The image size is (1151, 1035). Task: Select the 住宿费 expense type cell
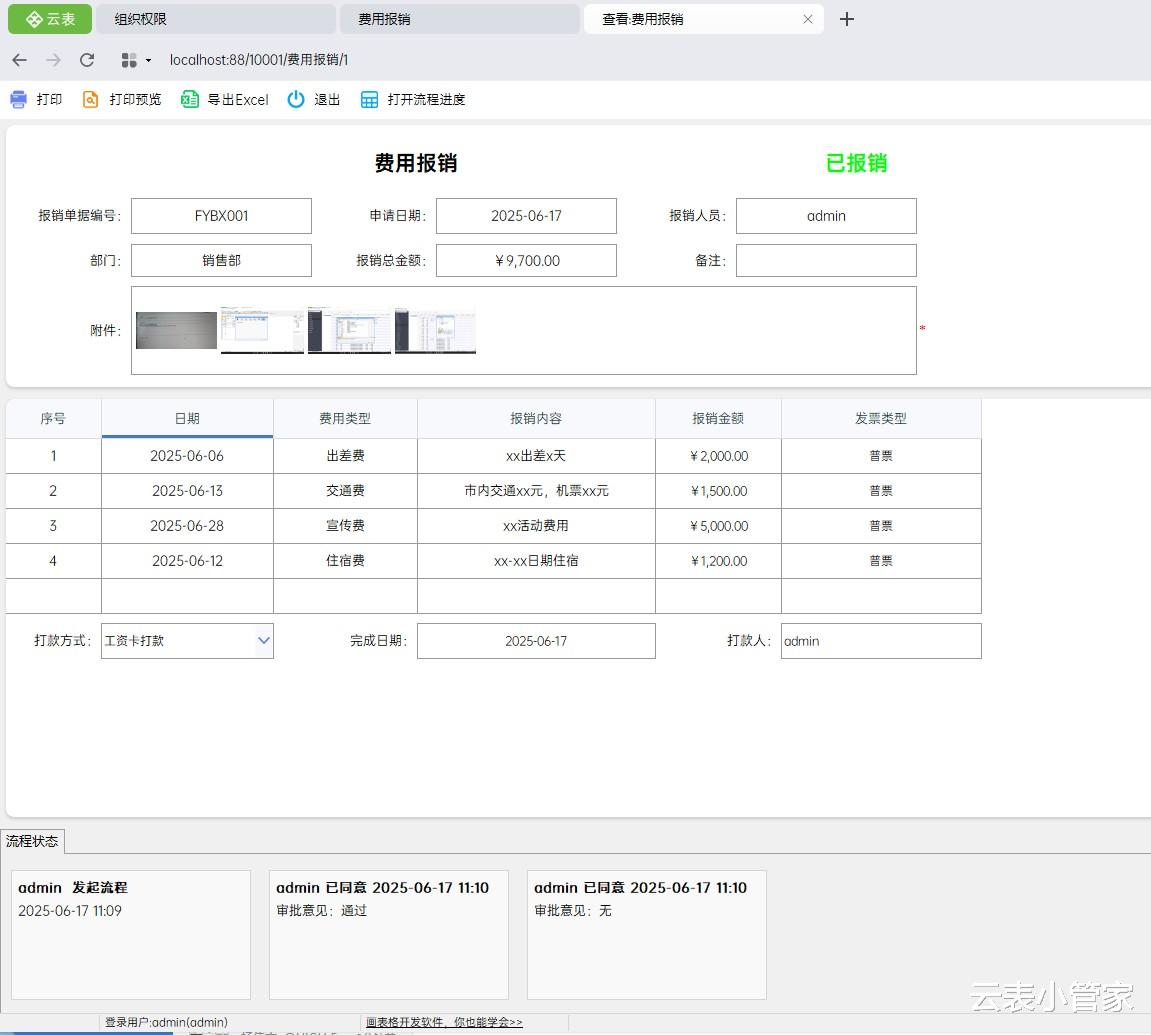(x=345, y=561)
